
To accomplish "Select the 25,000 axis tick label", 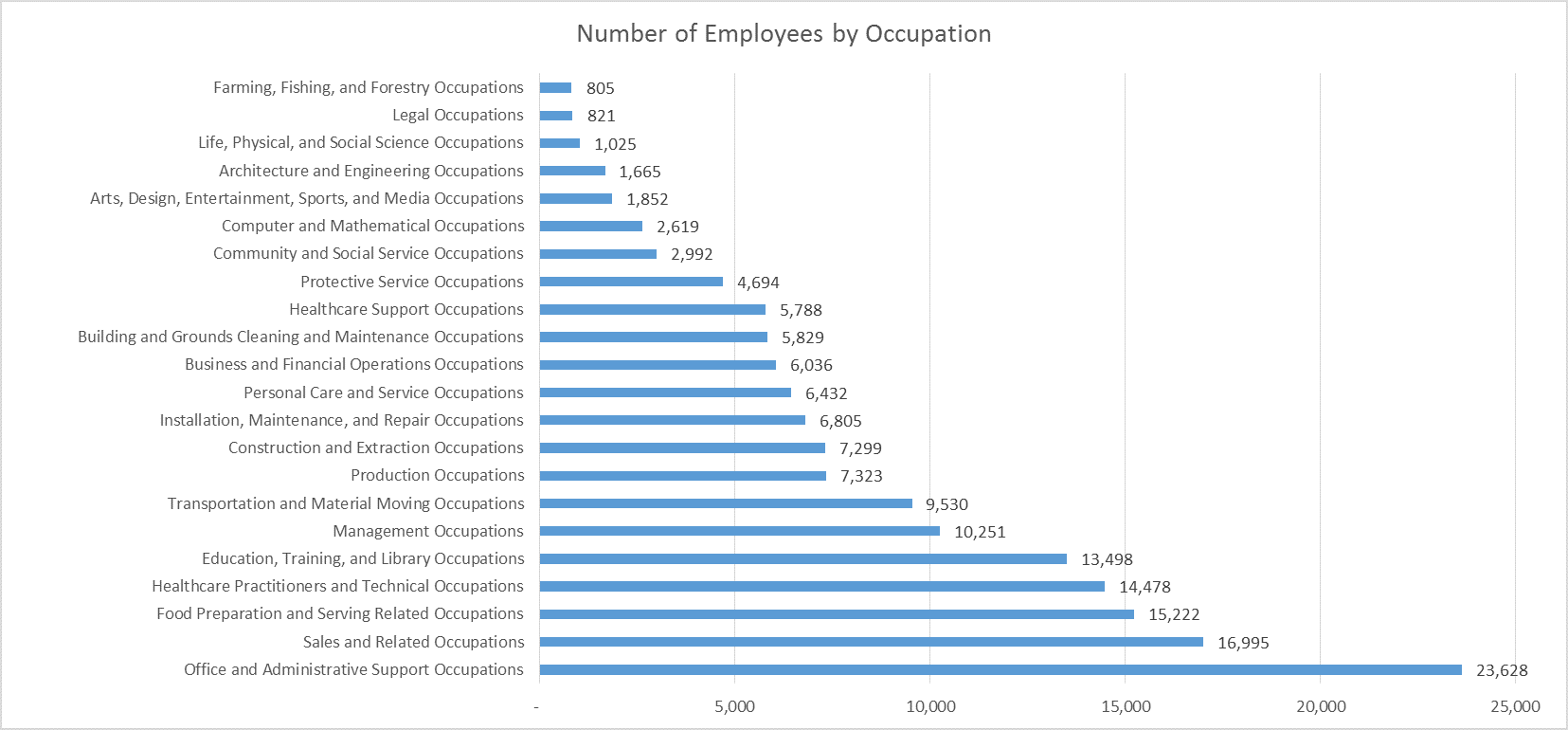I will pyautogui.click(x=1515, y=706).
